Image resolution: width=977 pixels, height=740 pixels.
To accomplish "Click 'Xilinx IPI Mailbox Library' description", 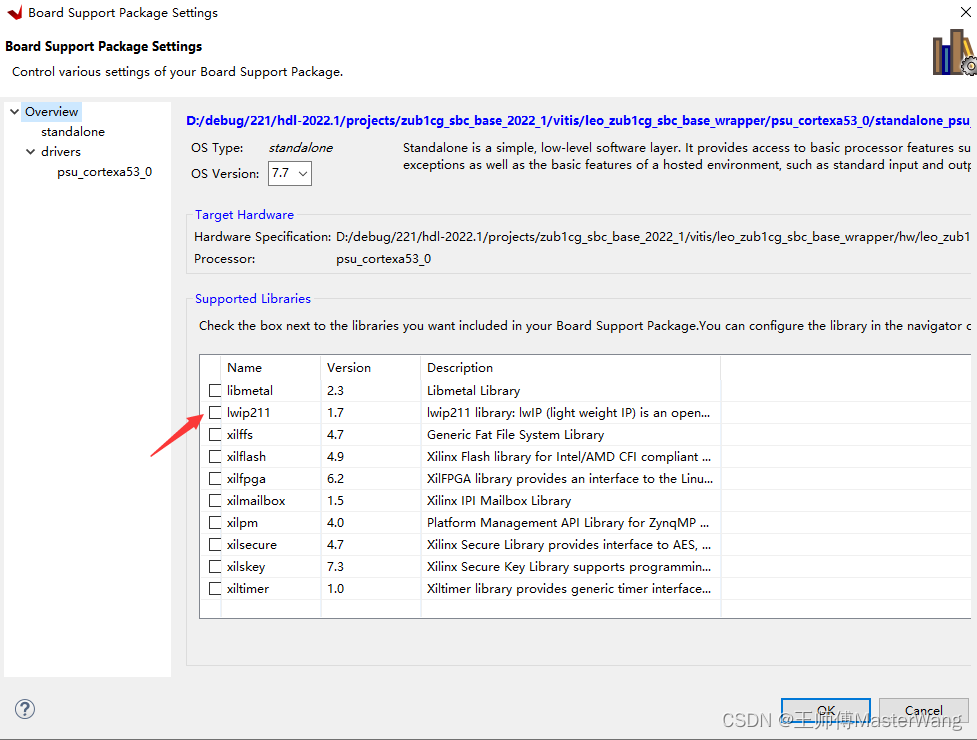I will coord(499,500).
